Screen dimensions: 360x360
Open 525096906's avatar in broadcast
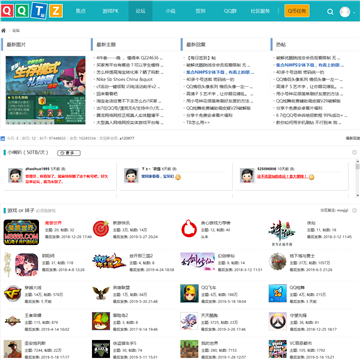pos(247,175)
